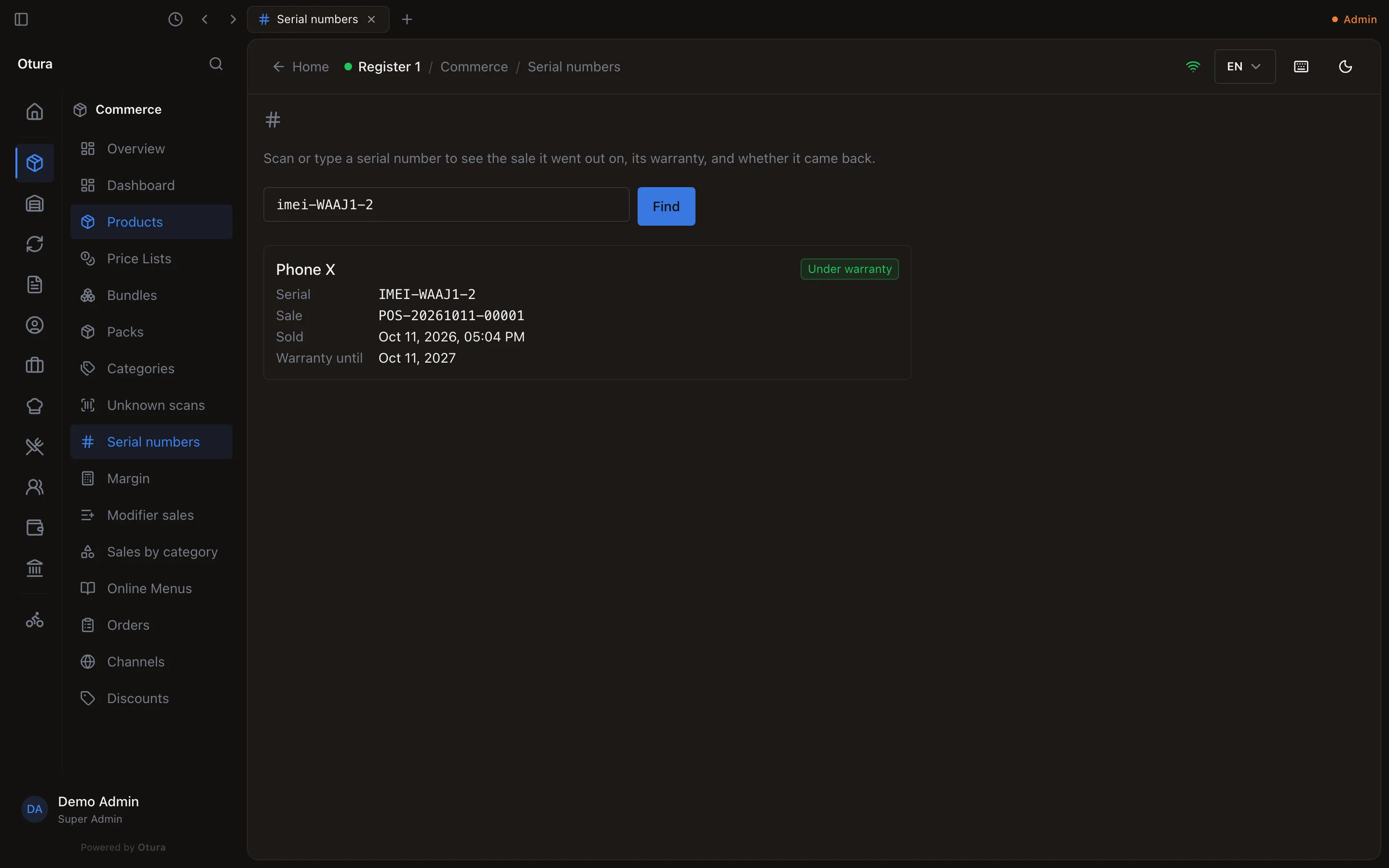Screen dimensions: 1389x868
Task: Click the serial number input field
Action: (x=446, y=204)
